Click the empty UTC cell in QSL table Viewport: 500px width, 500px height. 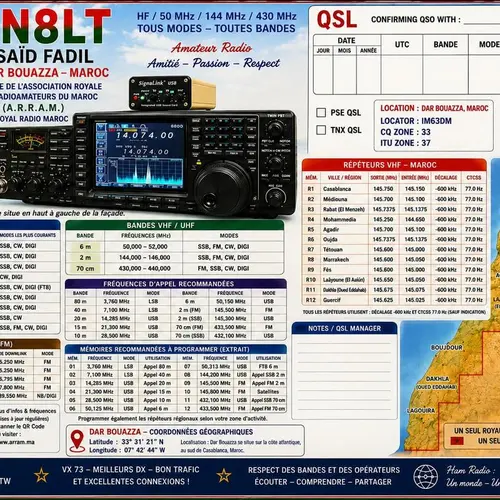[402, 74]
